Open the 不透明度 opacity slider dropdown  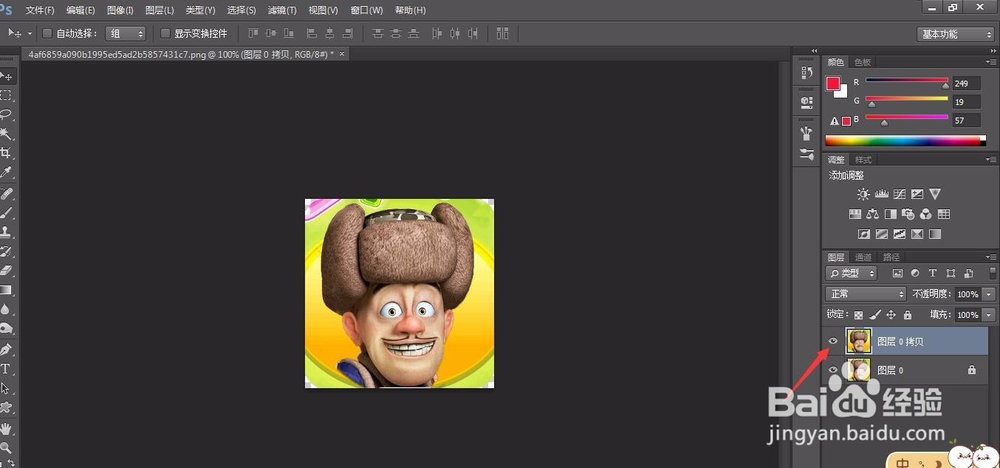point(989,294)
